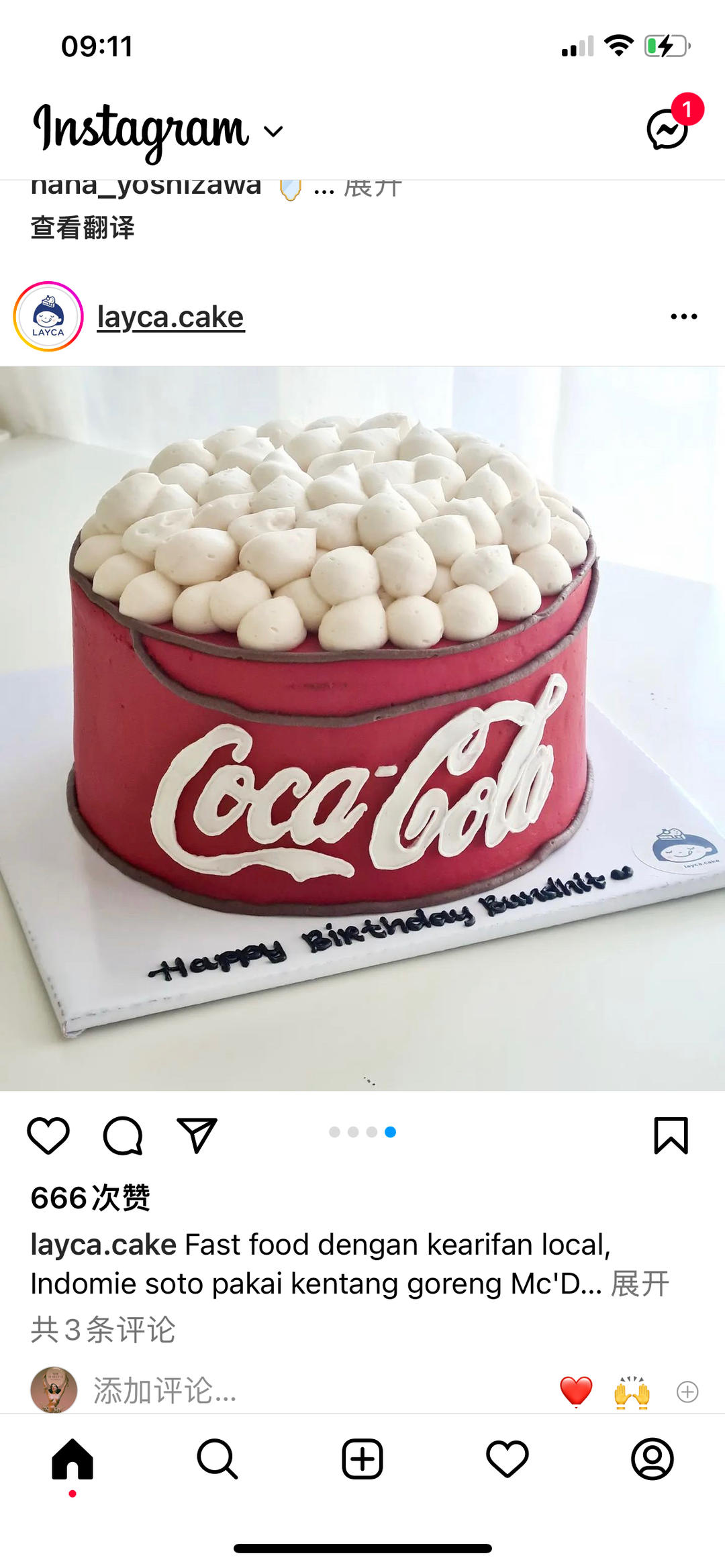Open the activity heart tab in the bottom bar

click(x=507, y=1459)
